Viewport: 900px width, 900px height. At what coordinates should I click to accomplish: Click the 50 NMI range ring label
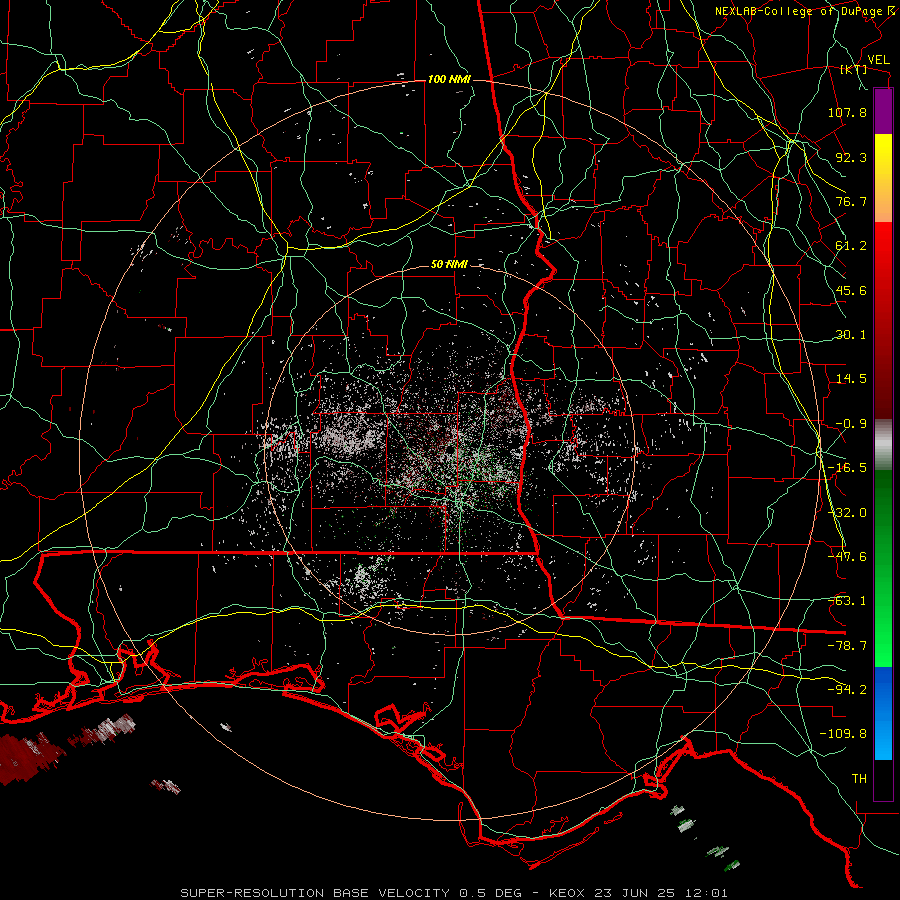[x=449, y=265]
